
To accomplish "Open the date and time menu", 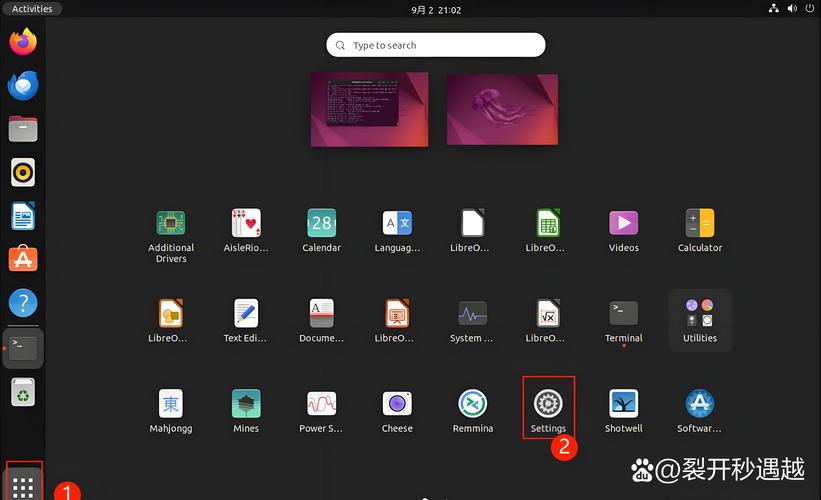I will coord(436,10).
